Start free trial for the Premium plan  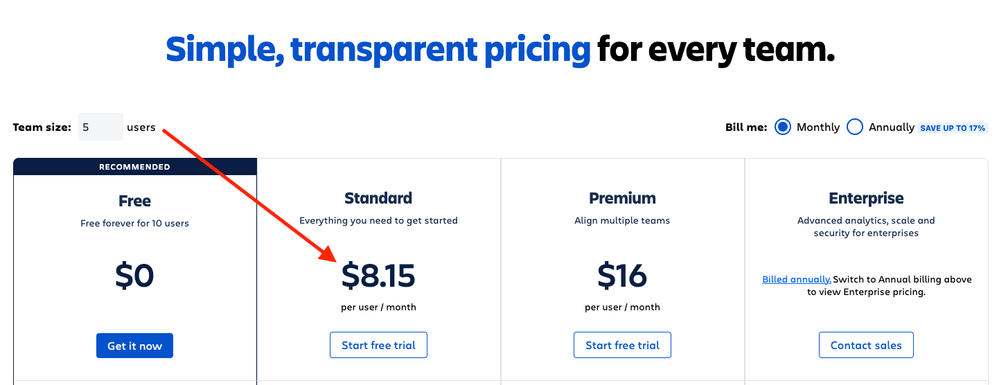click(x=622, y=345)
